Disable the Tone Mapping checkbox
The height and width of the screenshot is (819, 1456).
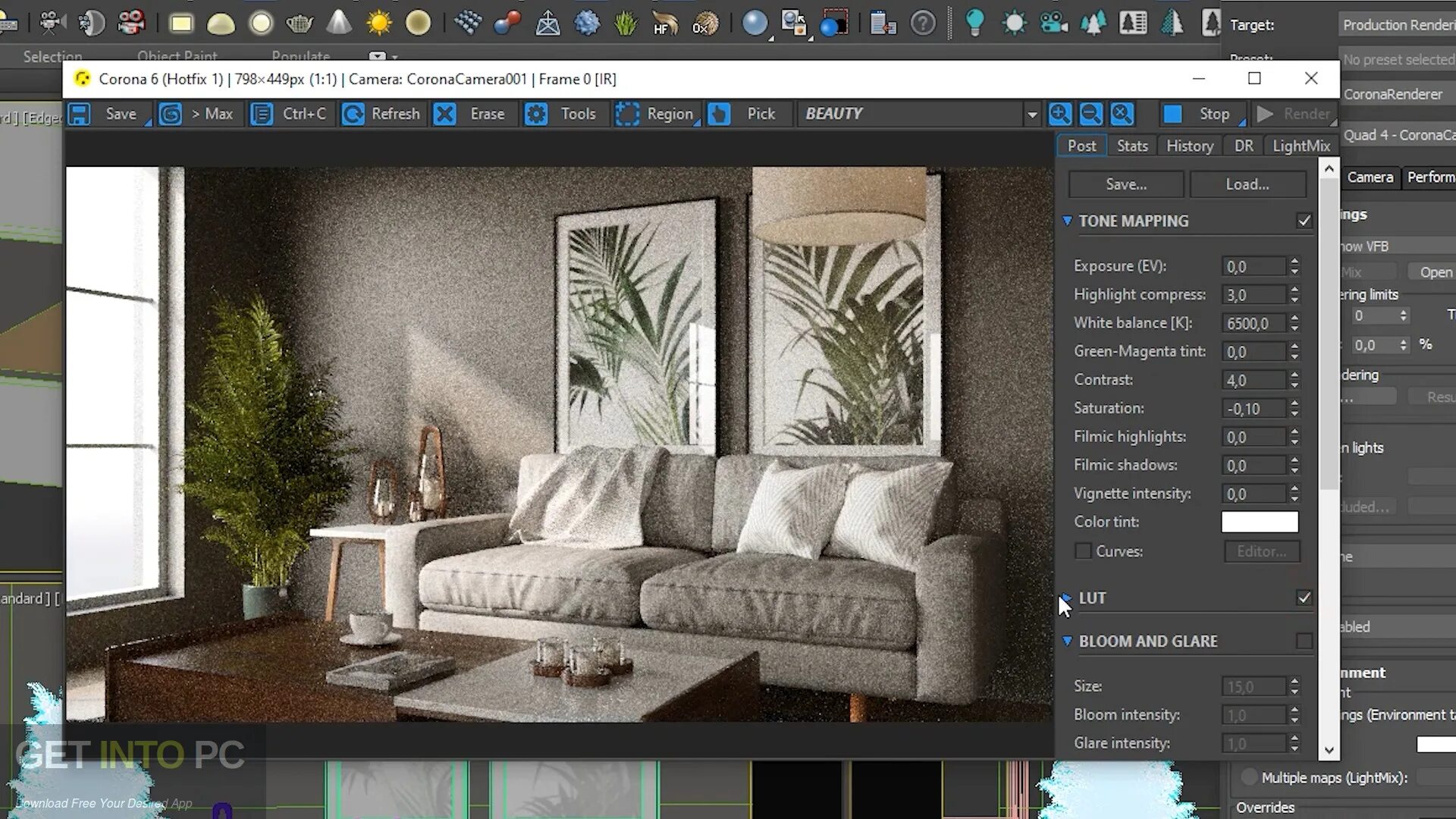[x=1304, y=221]
